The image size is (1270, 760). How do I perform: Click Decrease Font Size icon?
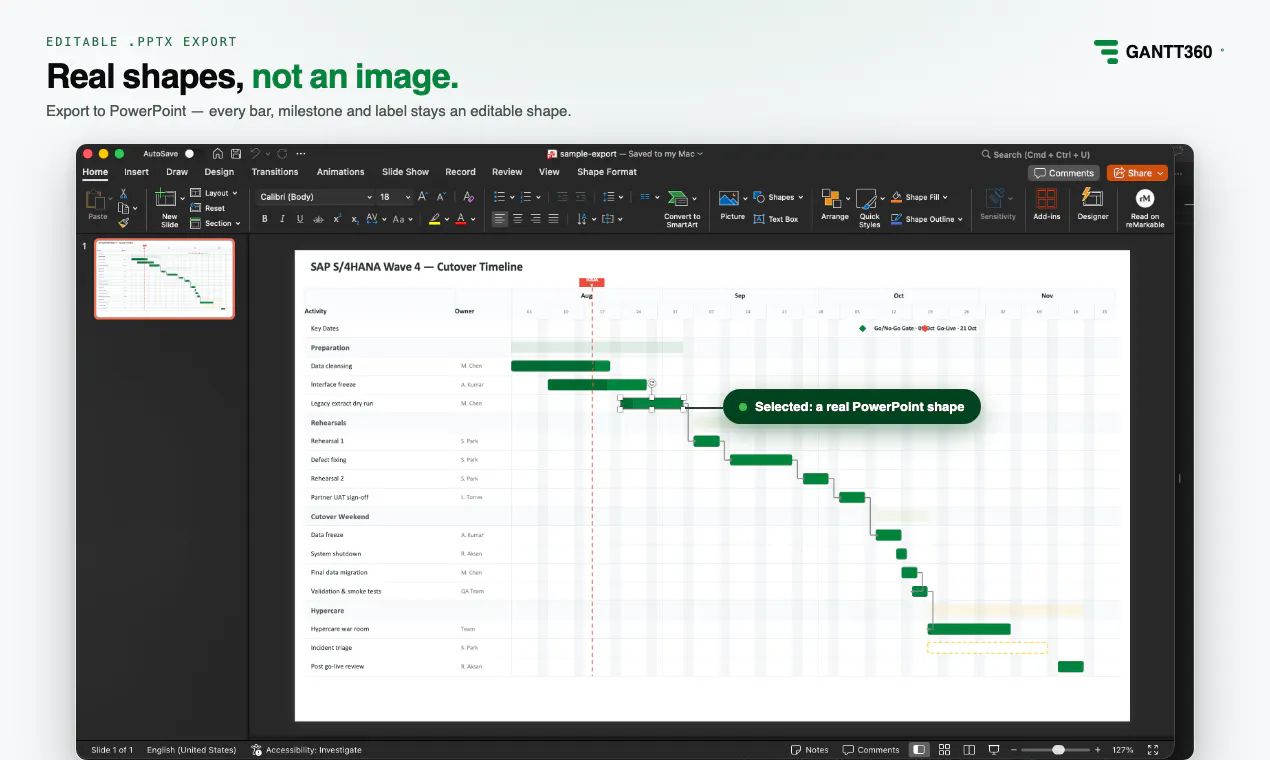tap(442, 197)
